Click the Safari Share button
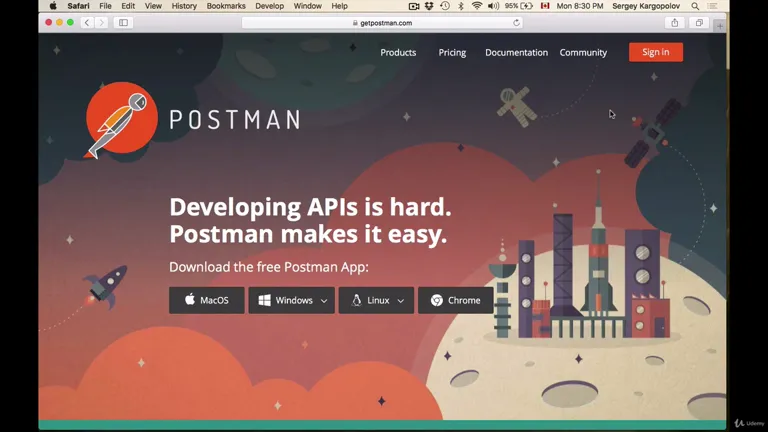 675,23
